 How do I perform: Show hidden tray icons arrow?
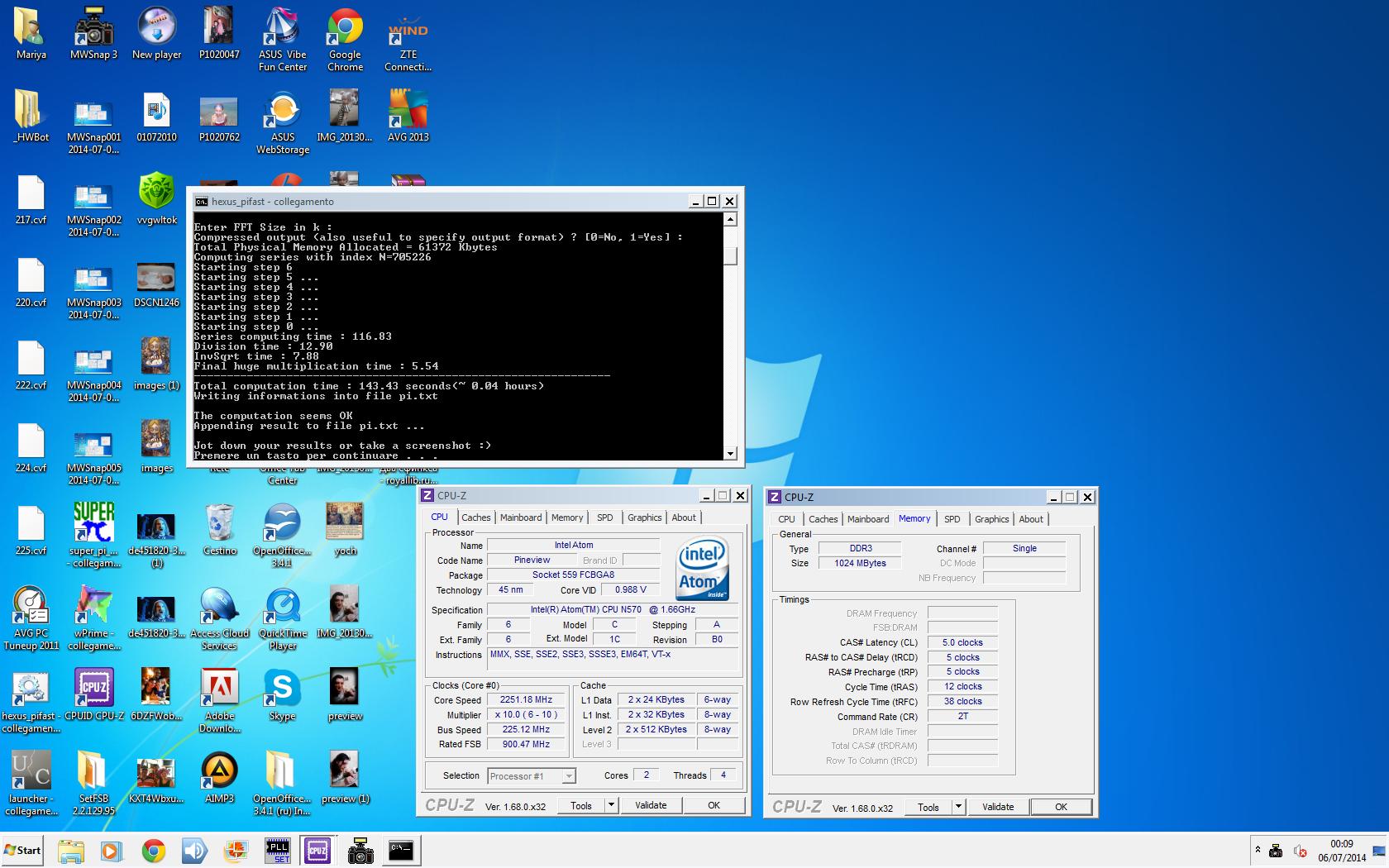[x=1258, y=850]
